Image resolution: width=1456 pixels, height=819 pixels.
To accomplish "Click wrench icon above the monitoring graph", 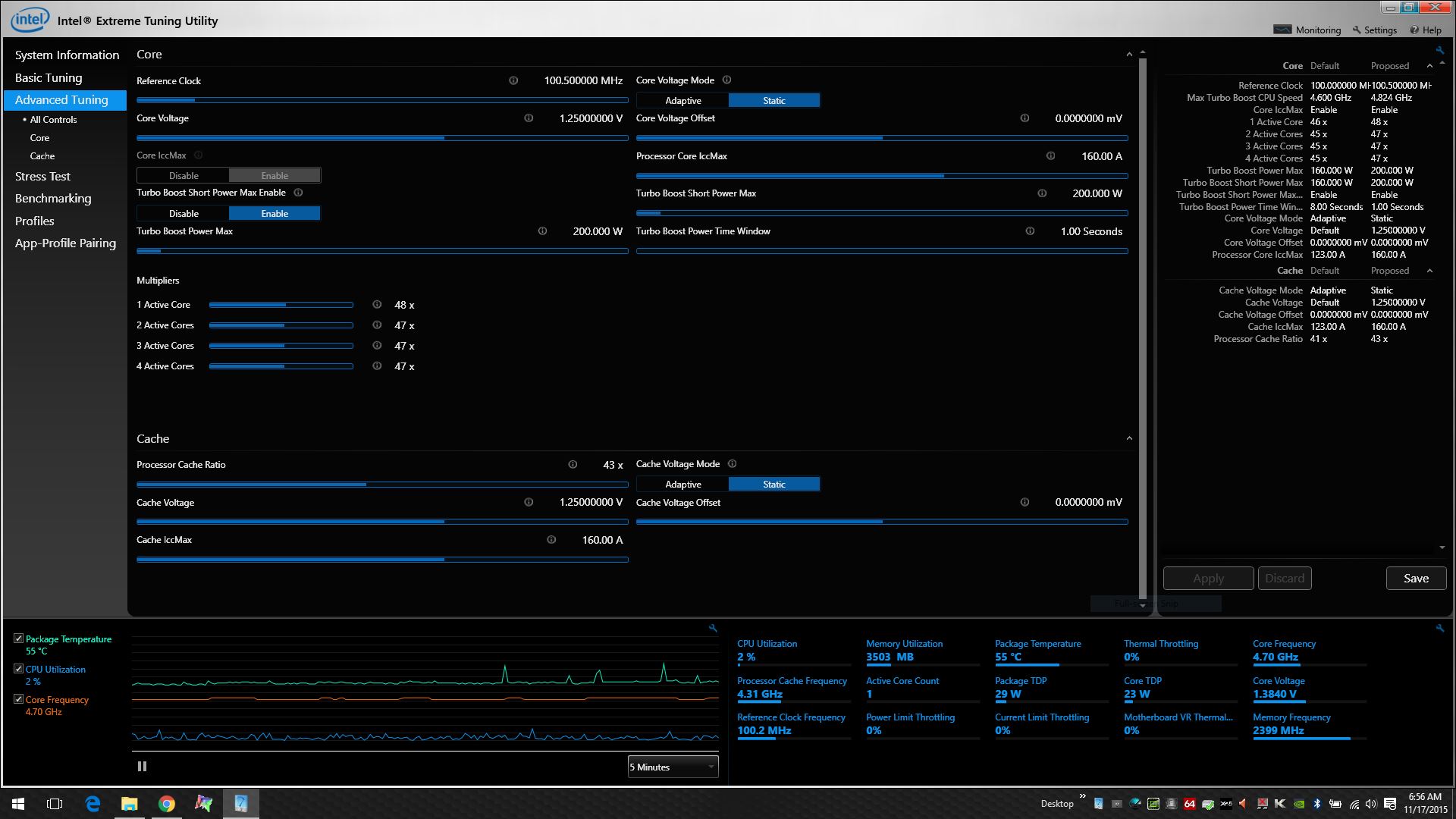I will coord(713,628).
